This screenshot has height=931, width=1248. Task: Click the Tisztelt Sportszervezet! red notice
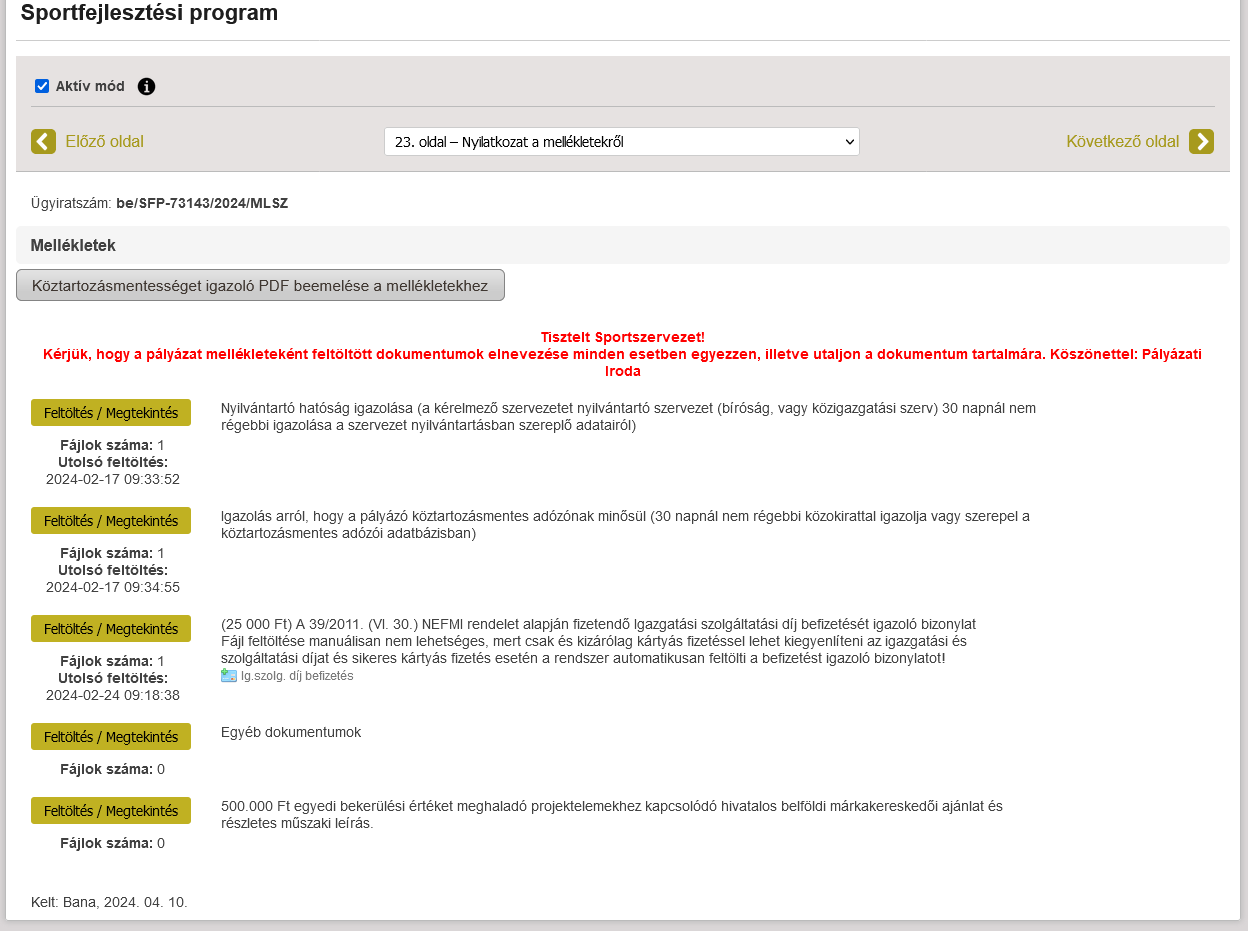tap(622, 337)
